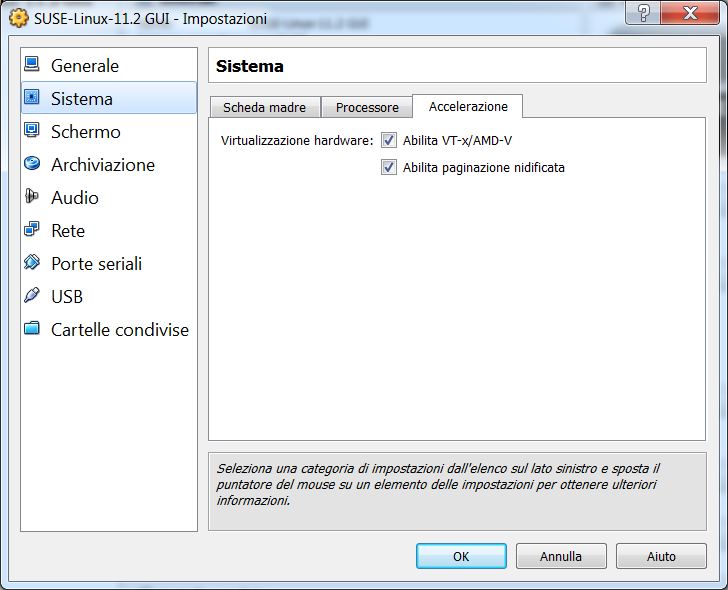The width and height of the screenshot is (728, 590).
Task: Click the Porte seriali connector icon
Action: [x=32, y=264]
